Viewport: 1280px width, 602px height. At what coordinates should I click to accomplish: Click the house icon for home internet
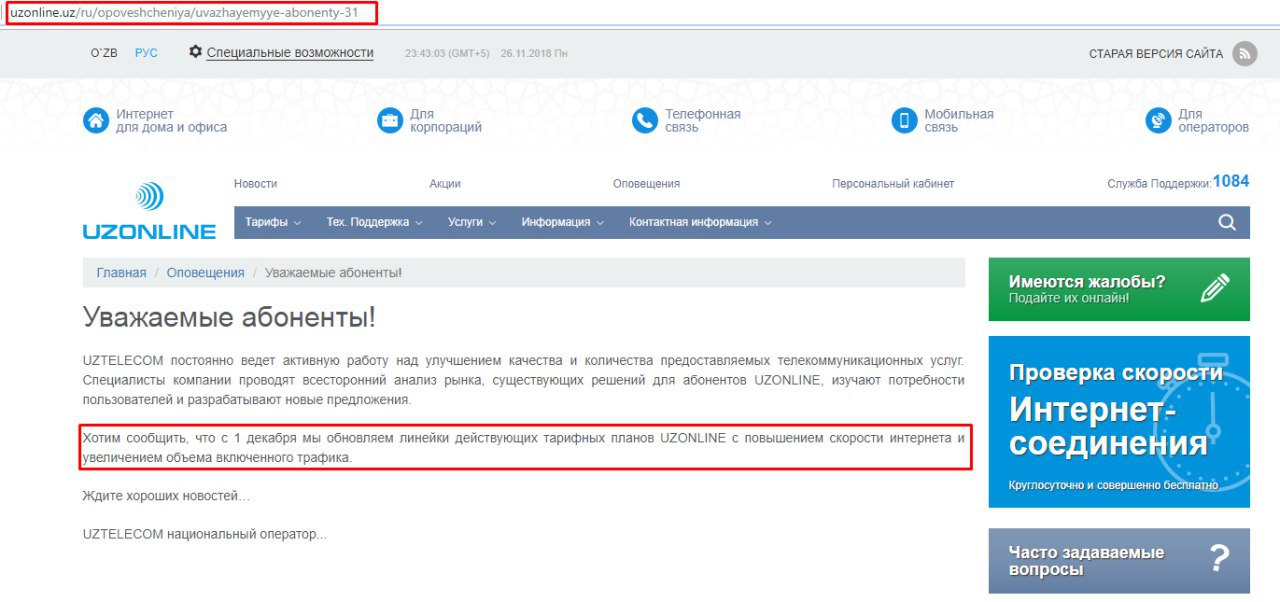pos(96,121)
